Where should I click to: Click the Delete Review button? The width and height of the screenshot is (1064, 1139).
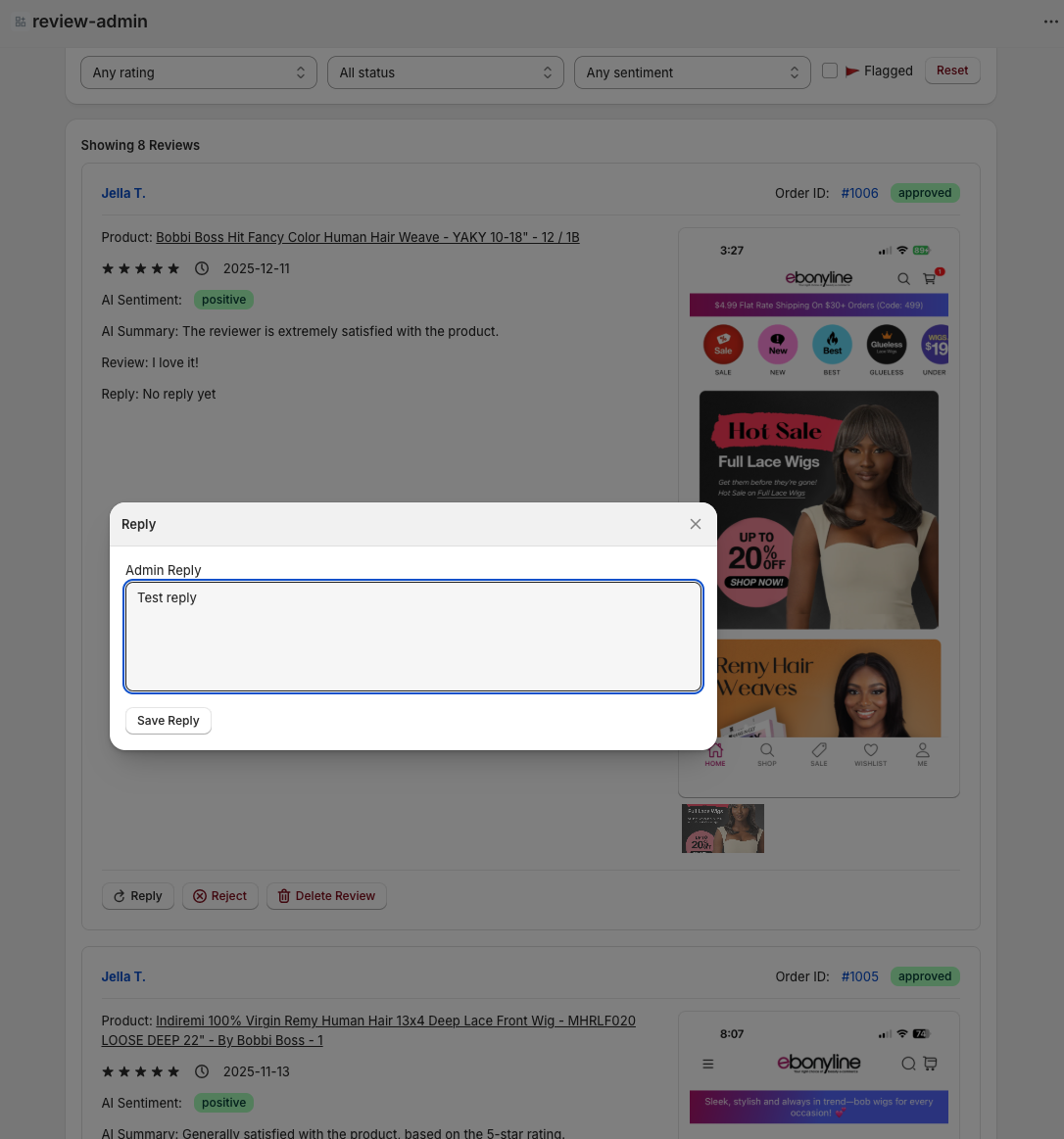pyautogui.click(x=326, y=896)
